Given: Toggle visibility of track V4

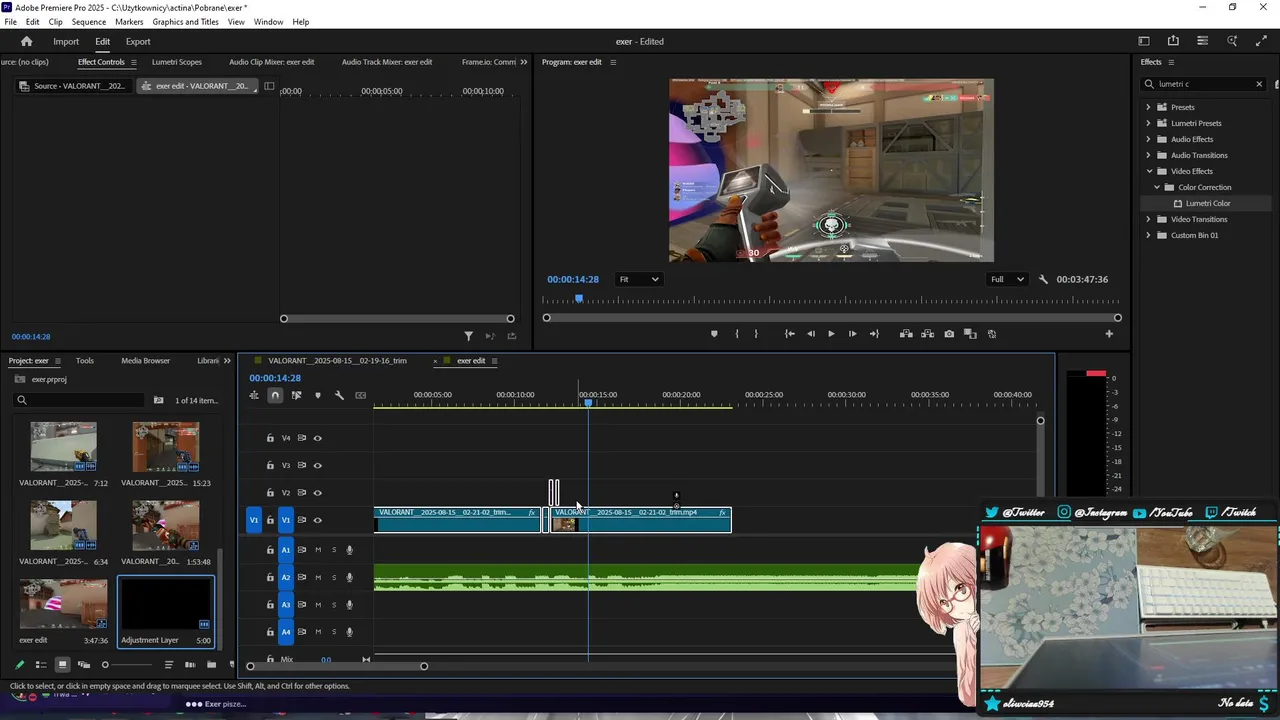Looking at the screenshot, I should tap(318, 438).
